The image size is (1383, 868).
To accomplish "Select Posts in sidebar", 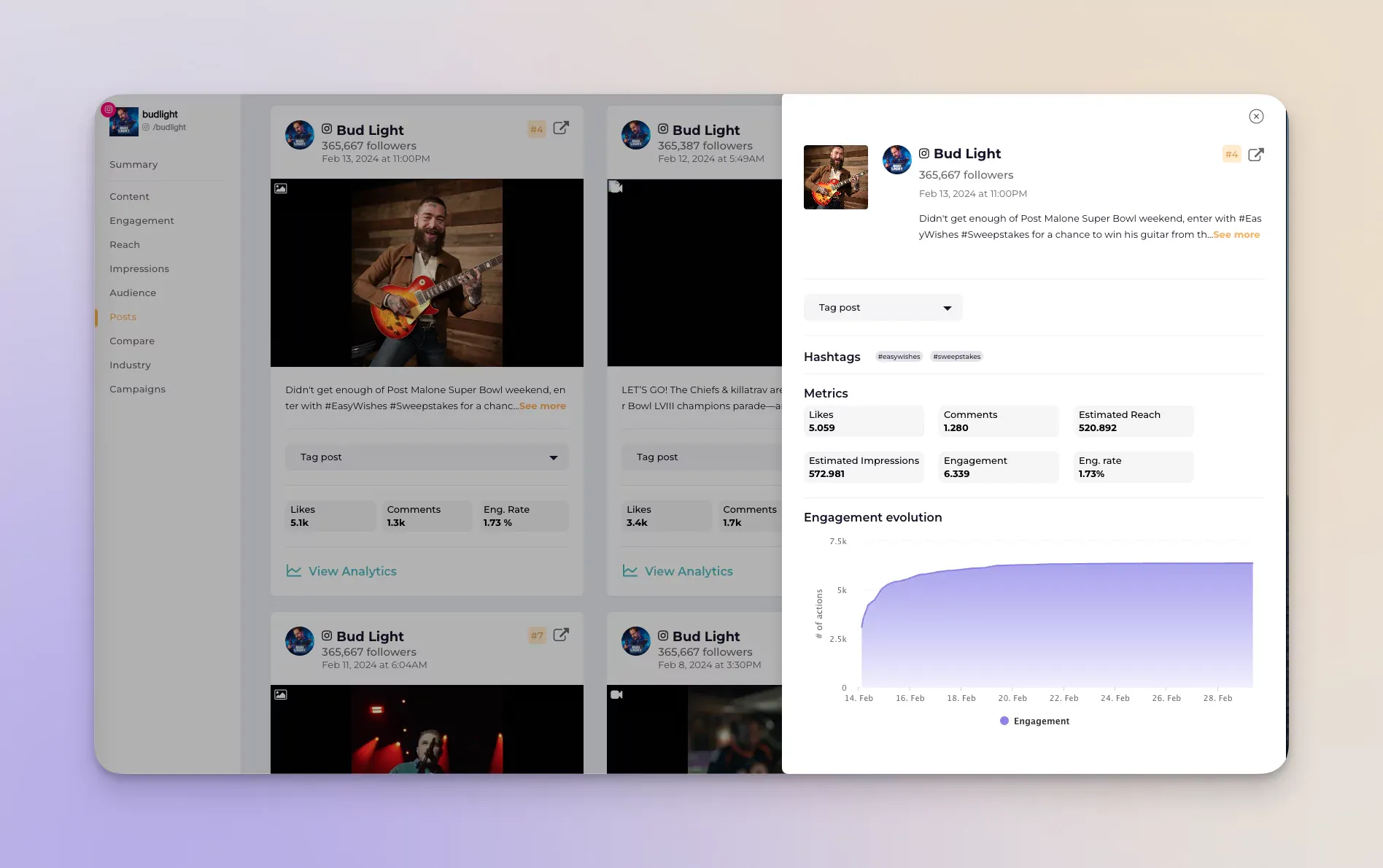I will point(123,317).
